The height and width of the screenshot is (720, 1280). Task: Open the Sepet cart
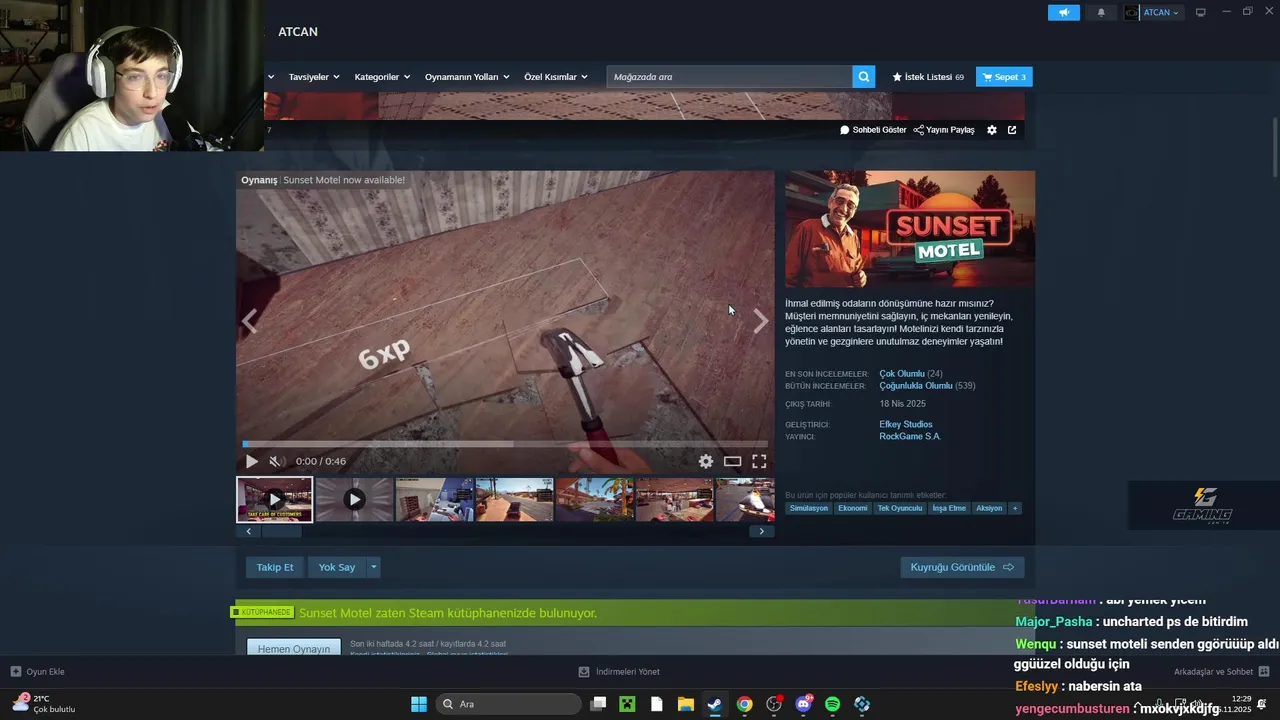1004,77
